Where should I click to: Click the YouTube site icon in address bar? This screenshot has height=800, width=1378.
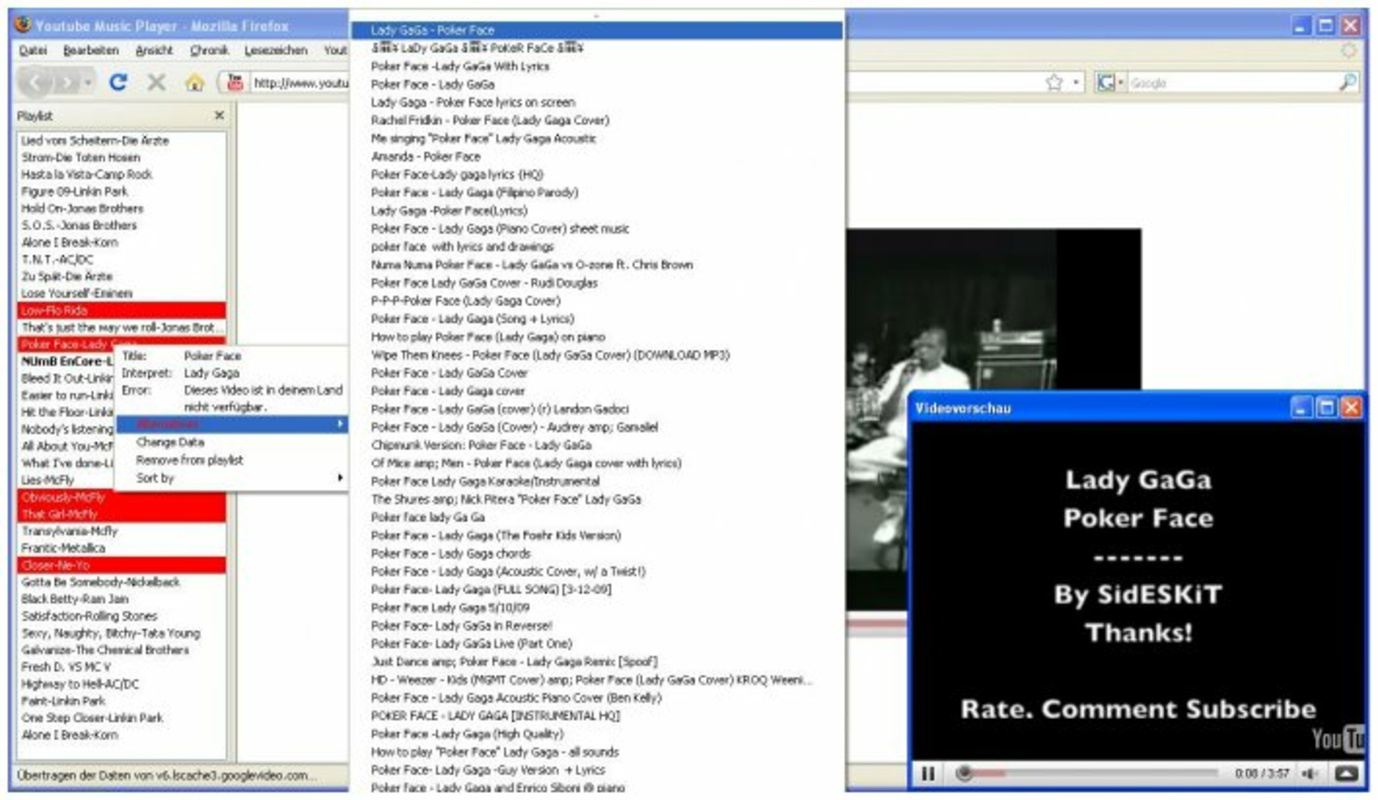235,83
